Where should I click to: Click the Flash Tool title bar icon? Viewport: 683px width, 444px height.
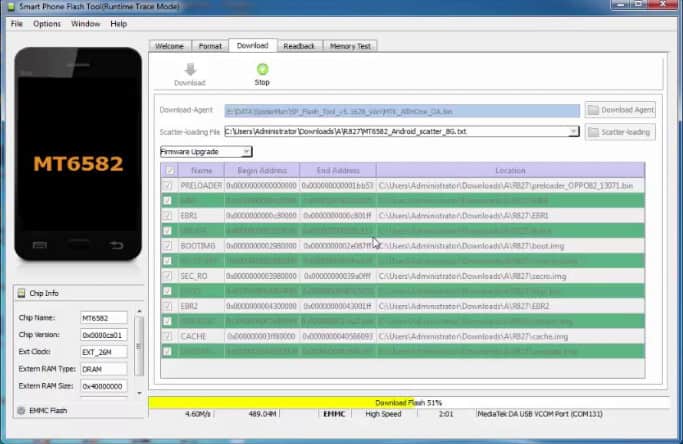coord(11,7)
